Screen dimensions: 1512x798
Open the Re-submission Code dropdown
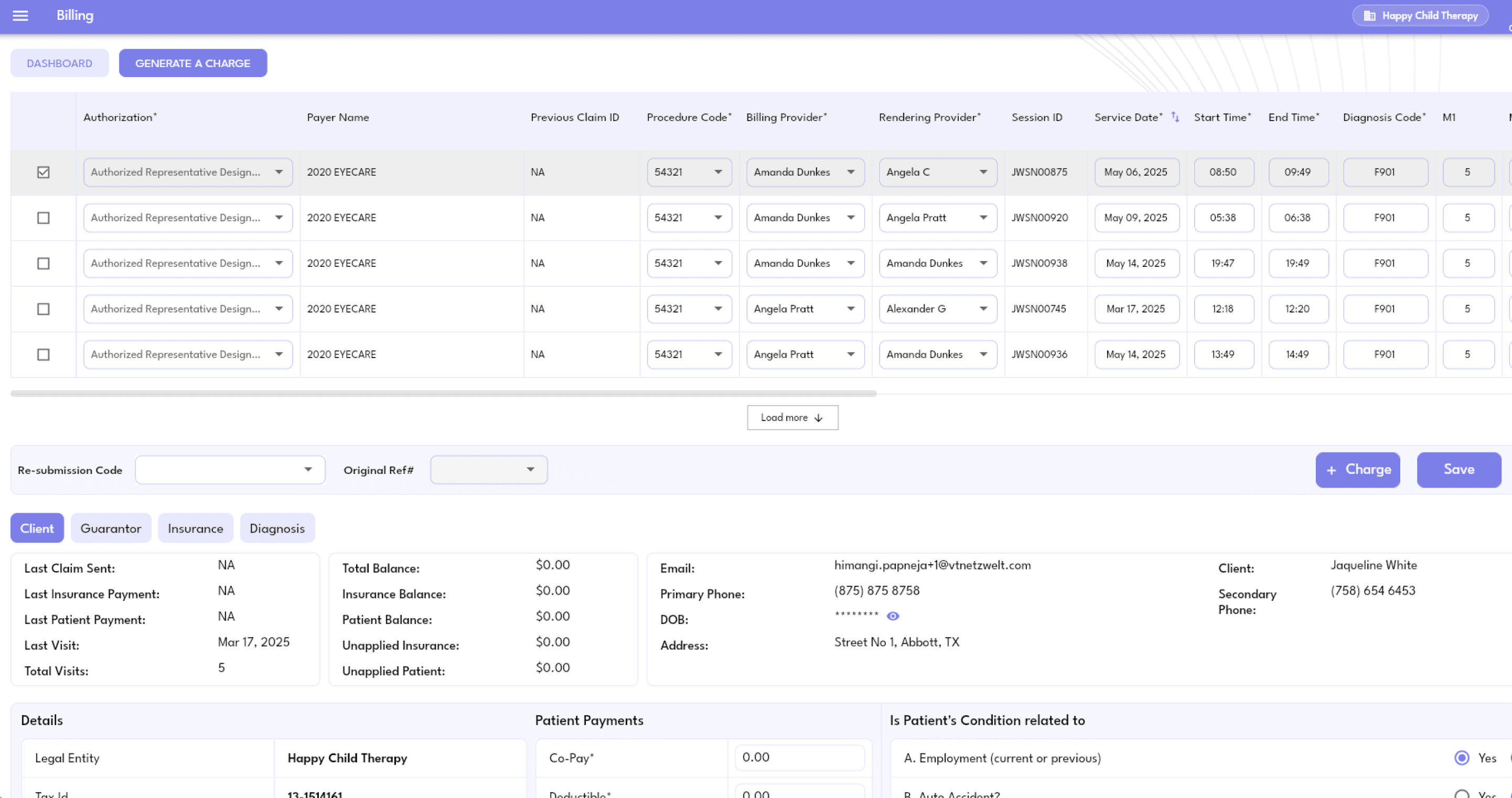[x=230, y=470]
